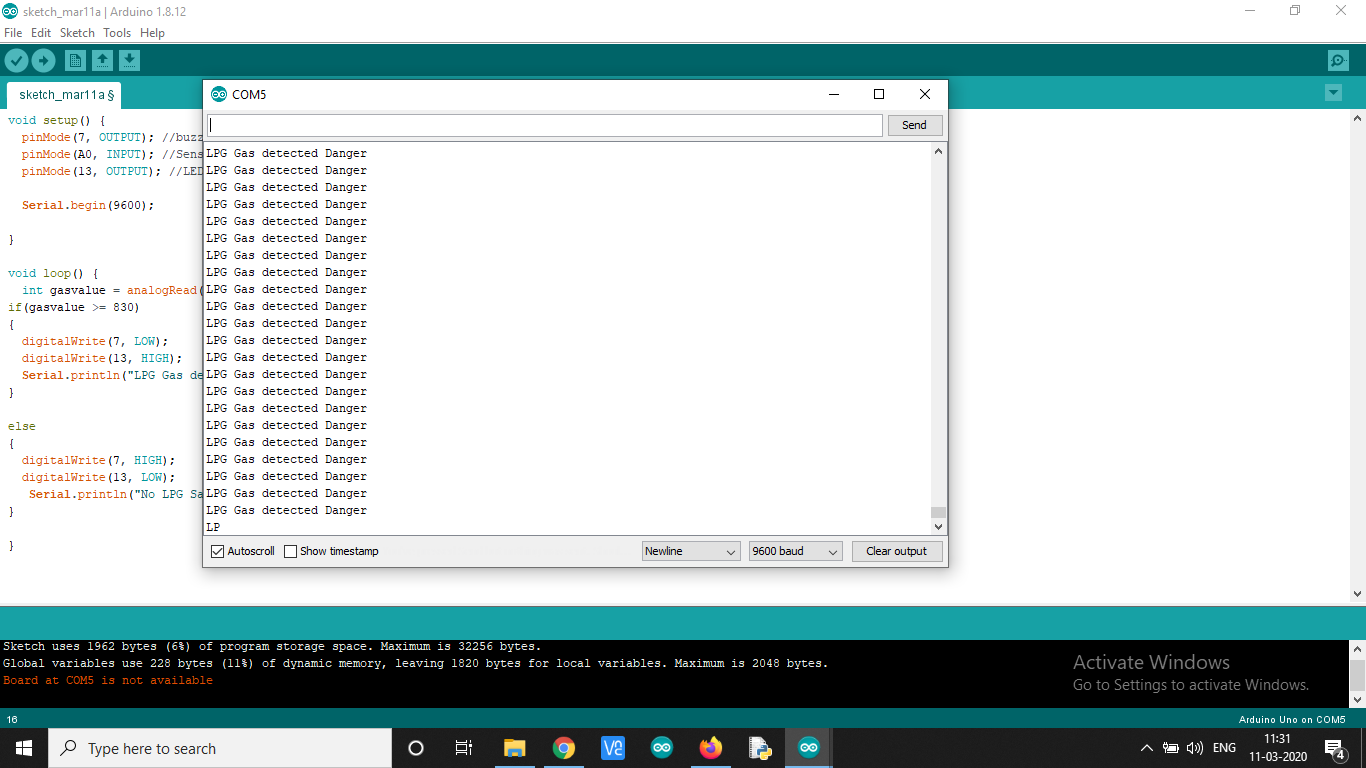Close the COM5 serial monitor window
The height and width of the screenshot is (768, 1366).
click(x=925, y=94)
